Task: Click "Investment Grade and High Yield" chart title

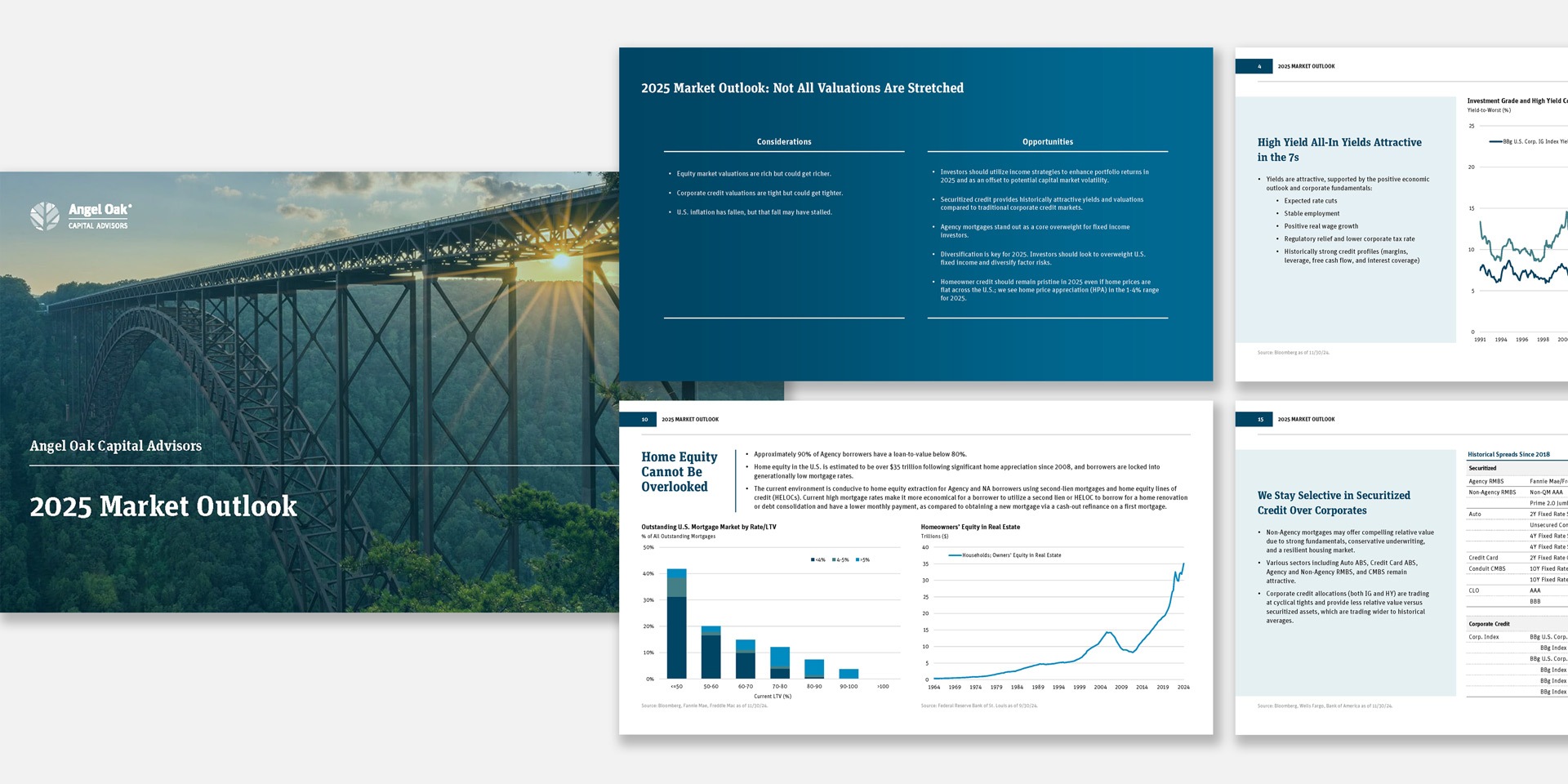Action: pyautogui.click(x=1517, y=101)
